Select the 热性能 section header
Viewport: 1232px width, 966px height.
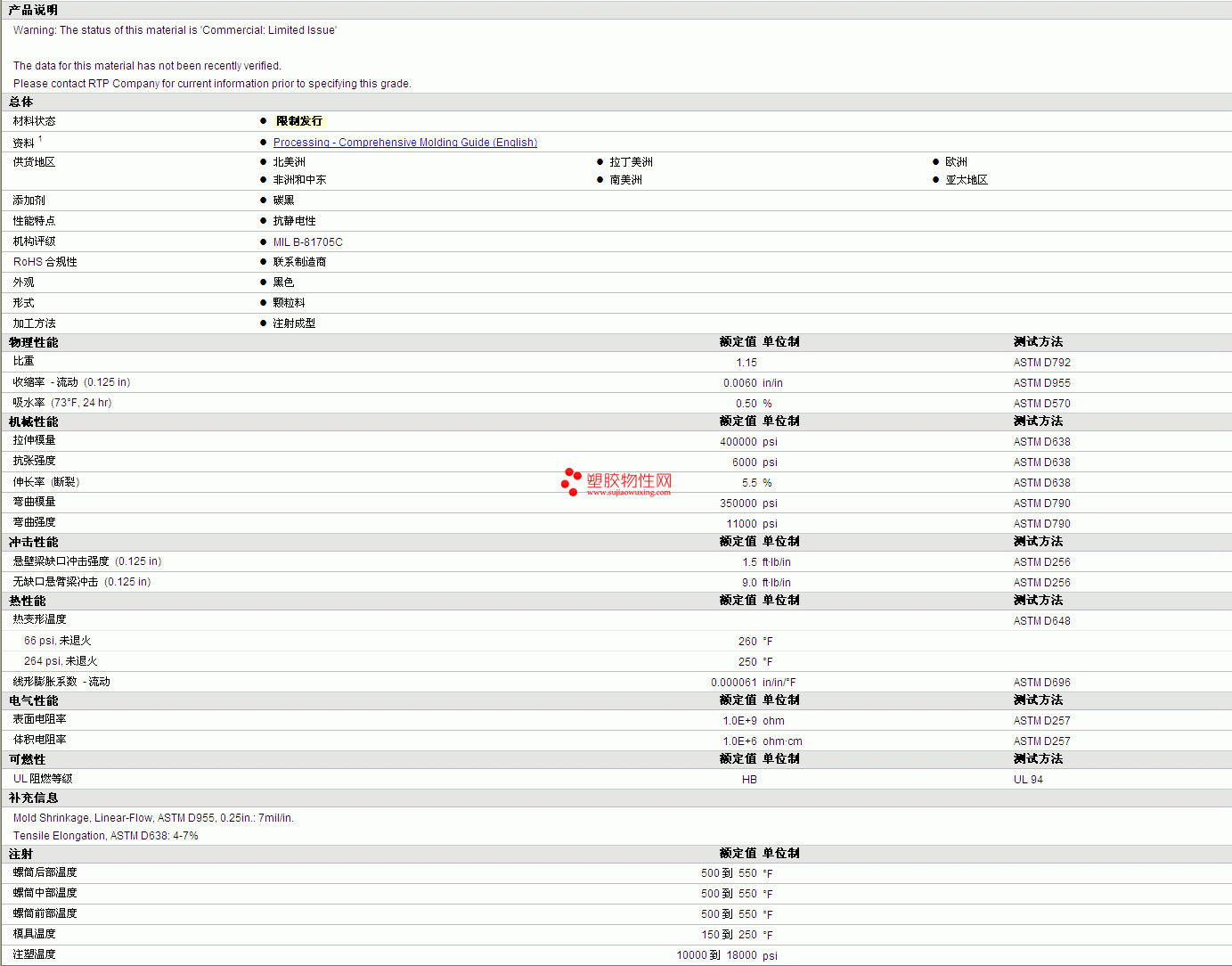[27, 601]
